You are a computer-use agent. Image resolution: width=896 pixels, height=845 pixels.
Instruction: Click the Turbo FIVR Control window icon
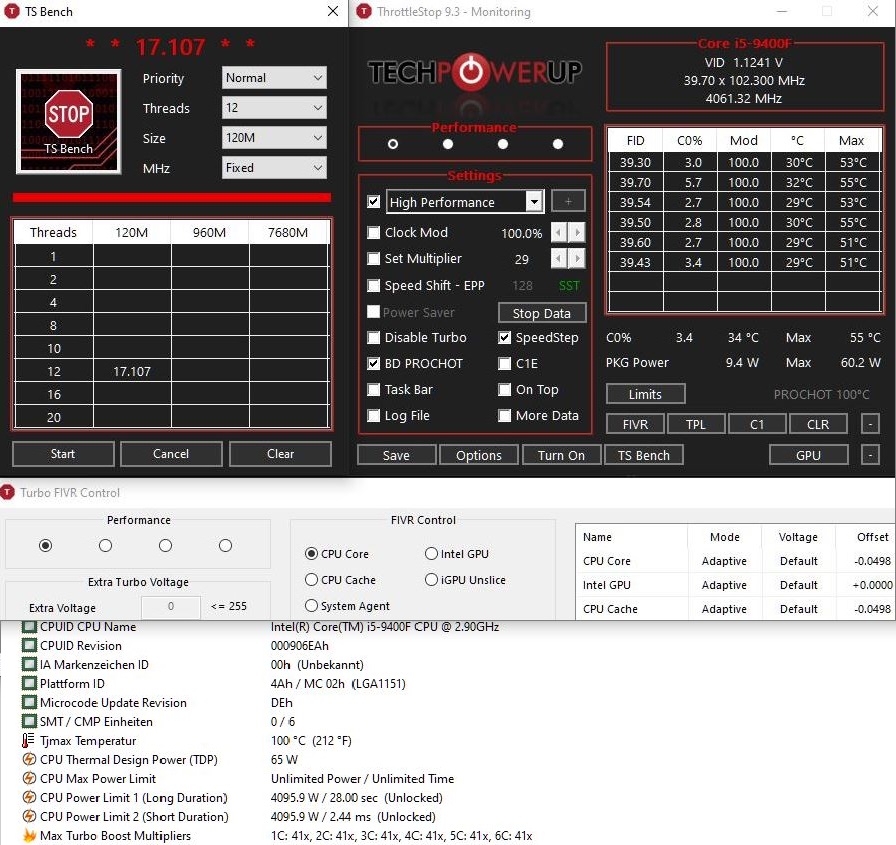(7, 492)
